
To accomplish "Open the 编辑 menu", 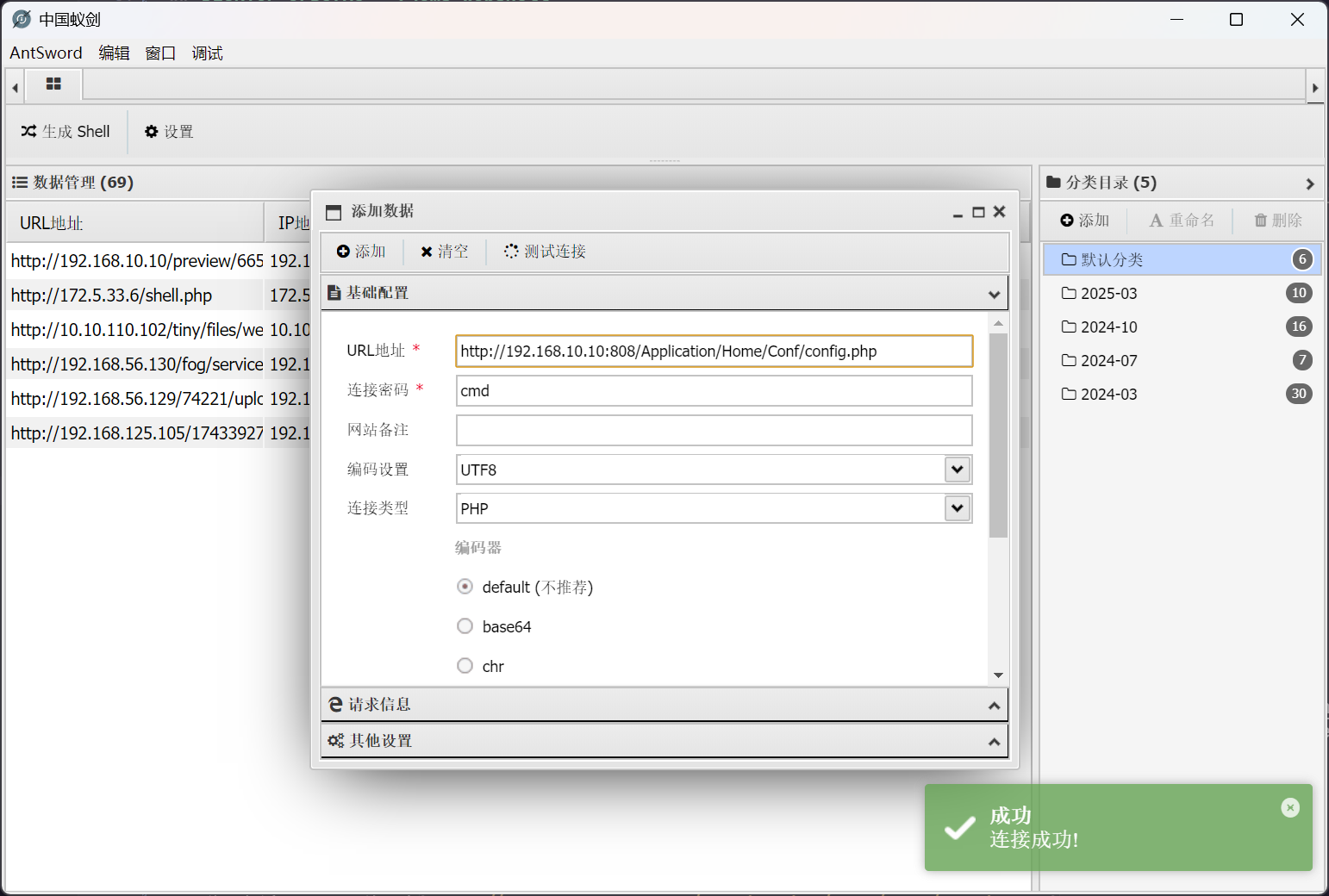I will 114,53.
